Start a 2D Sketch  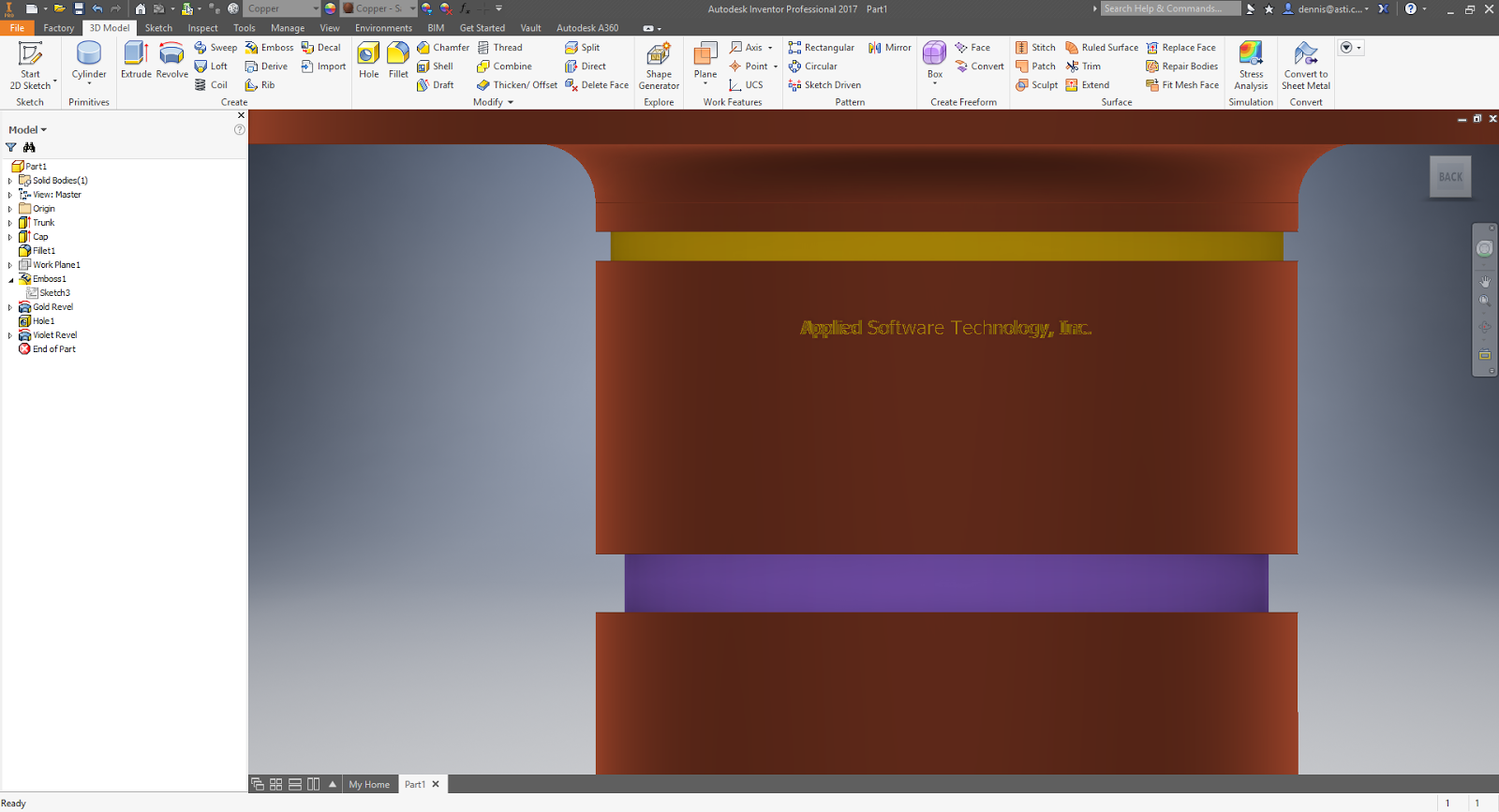tap(30, 66)
